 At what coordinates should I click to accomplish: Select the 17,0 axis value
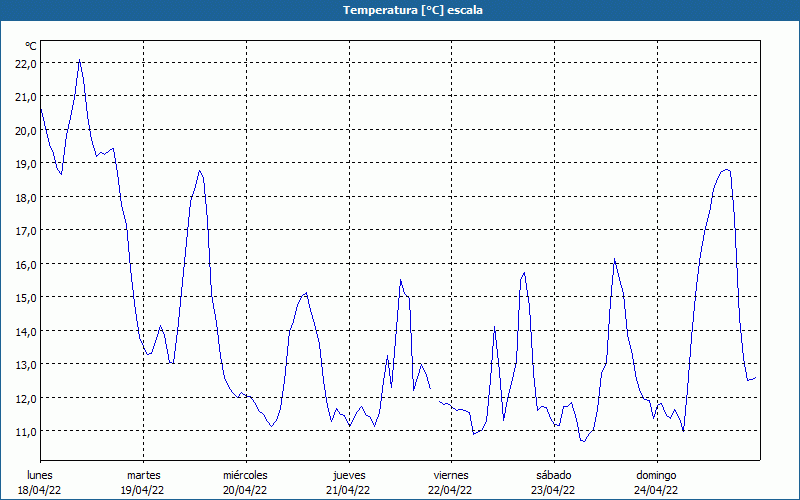pyautogui.click(x=26, y=231)
